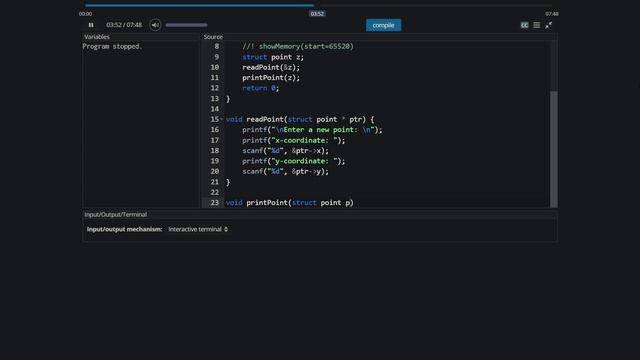This screenshot has height=360, width=640.
Task: Select the Variables panel header
Action: point(97,37)
